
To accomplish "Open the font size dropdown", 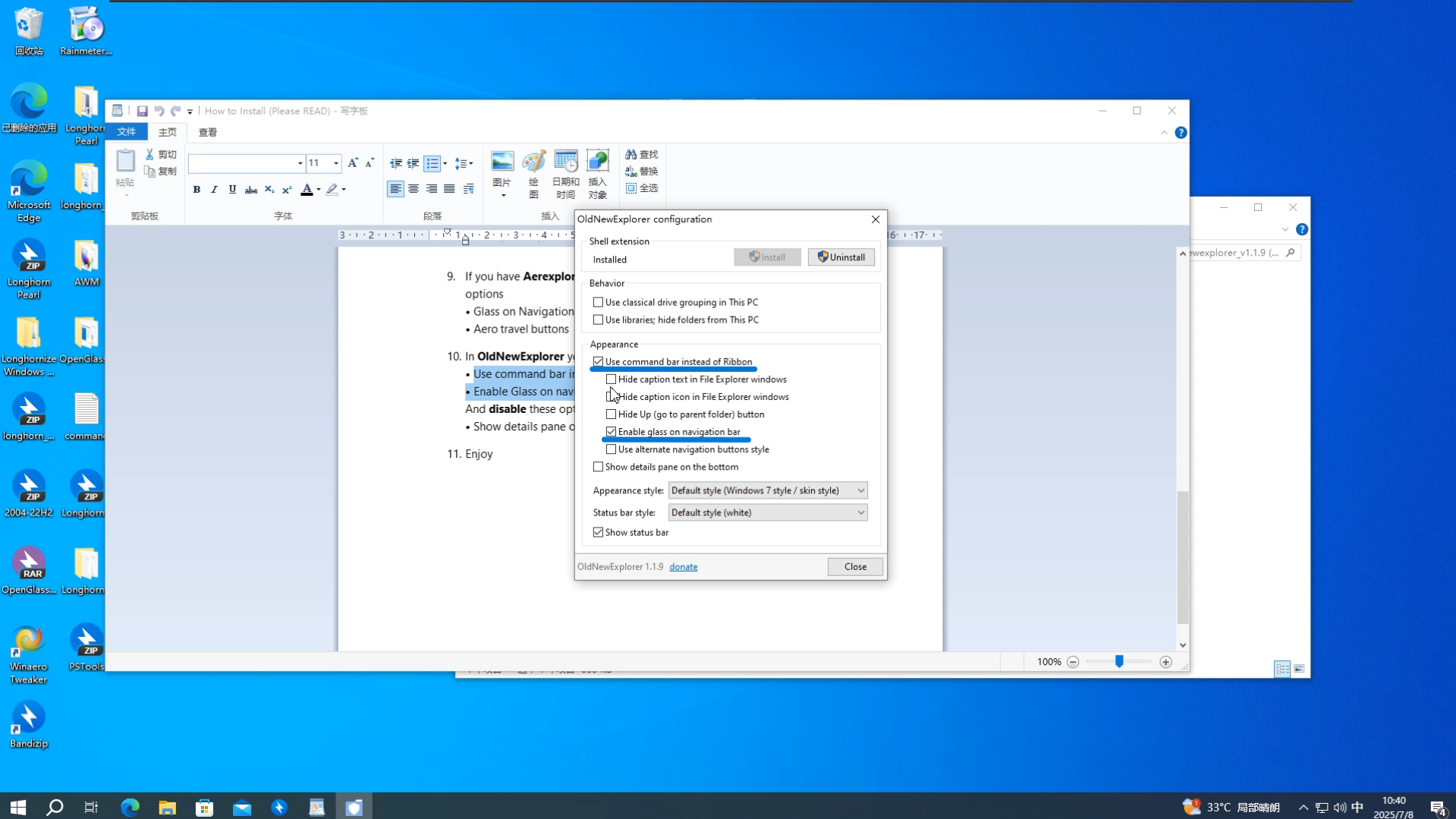I will click(x=336, y=163).
